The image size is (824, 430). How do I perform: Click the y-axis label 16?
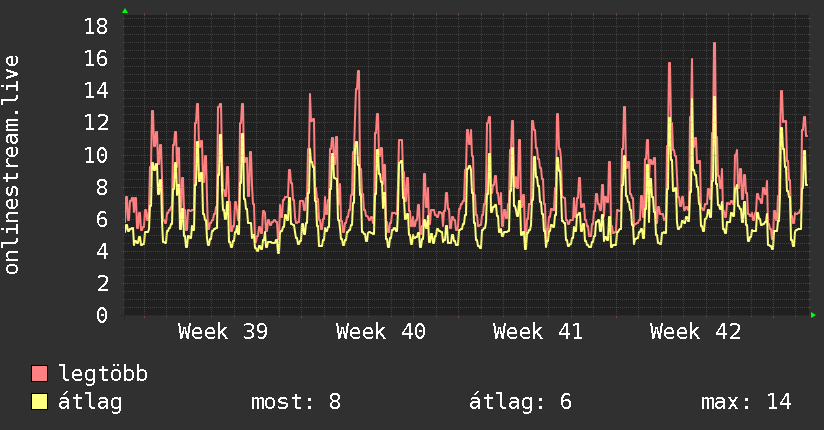tap(96, 58)
